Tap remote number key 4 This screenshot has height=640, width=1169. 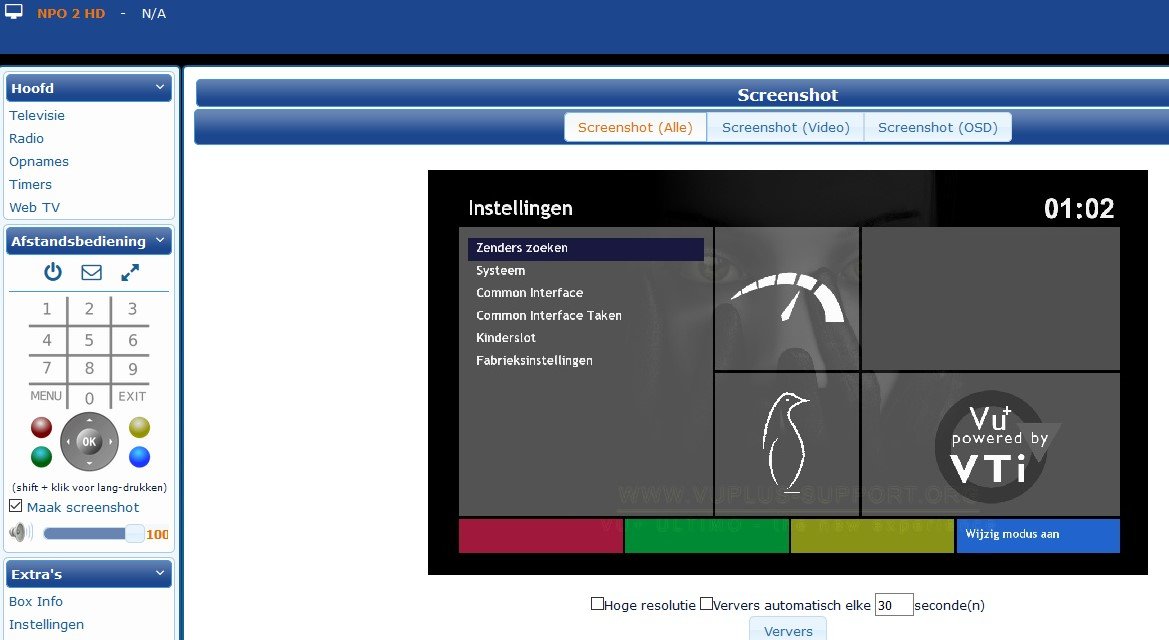[x=47, y=340]
